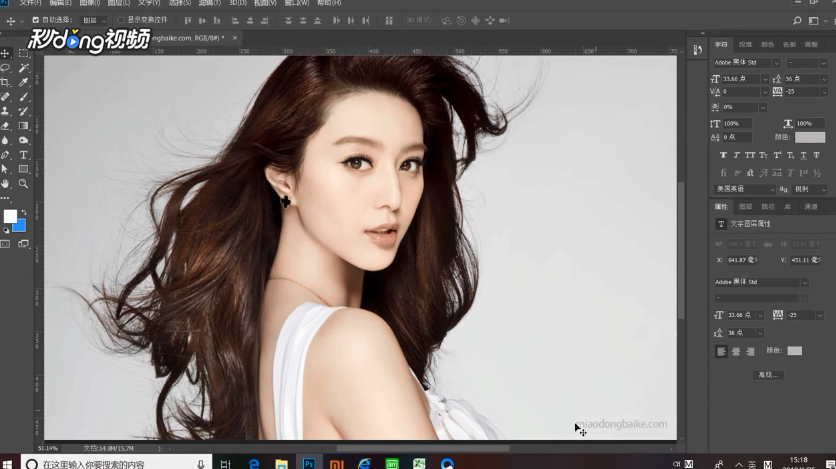Open the 文件(F) menu
The height and width of the screenshot is (469, 836).
pos(30,3)
